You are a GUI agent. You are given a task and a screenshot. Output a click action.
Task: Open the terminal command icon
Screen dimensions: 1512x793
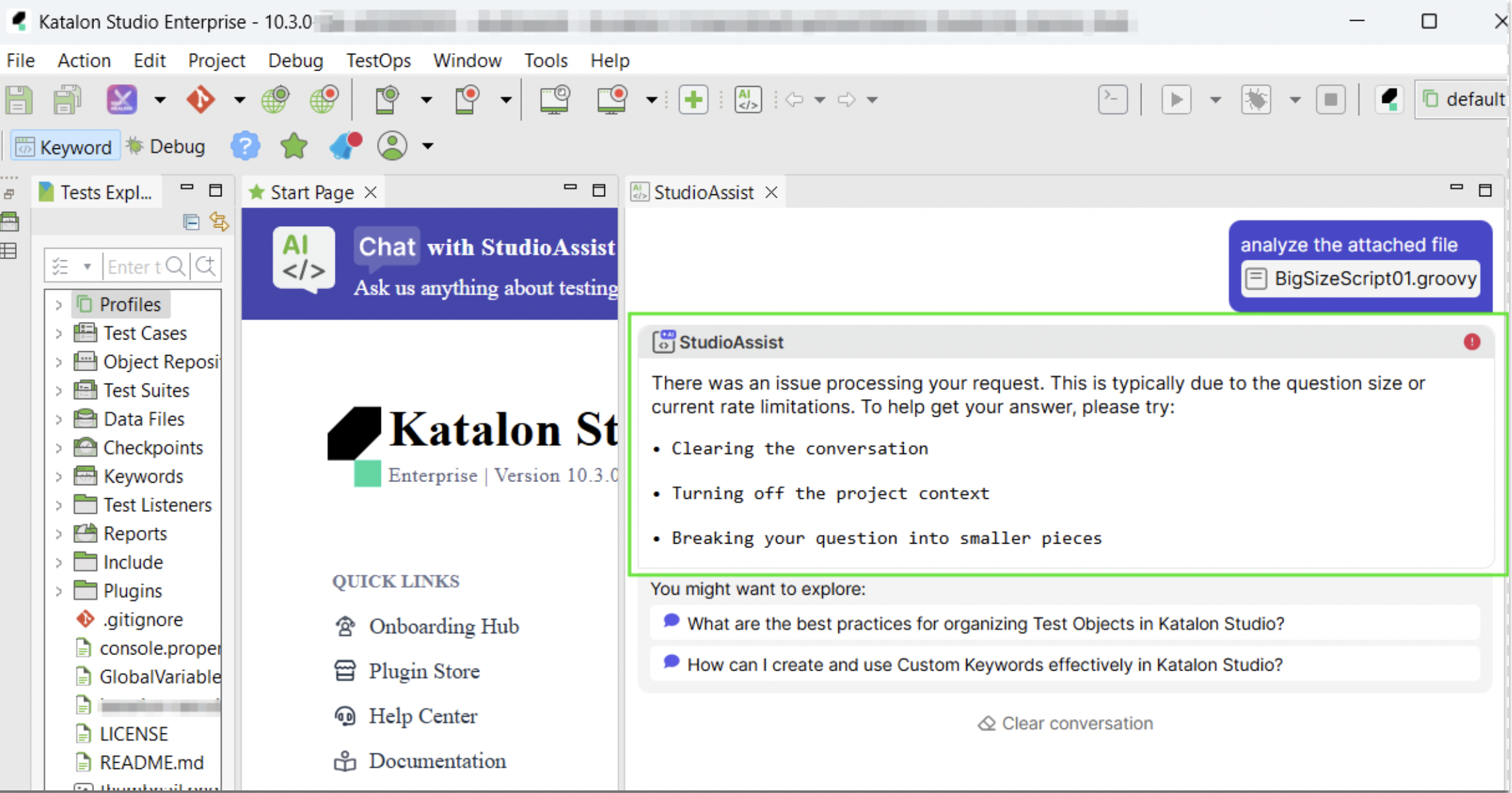point(1113,100)
